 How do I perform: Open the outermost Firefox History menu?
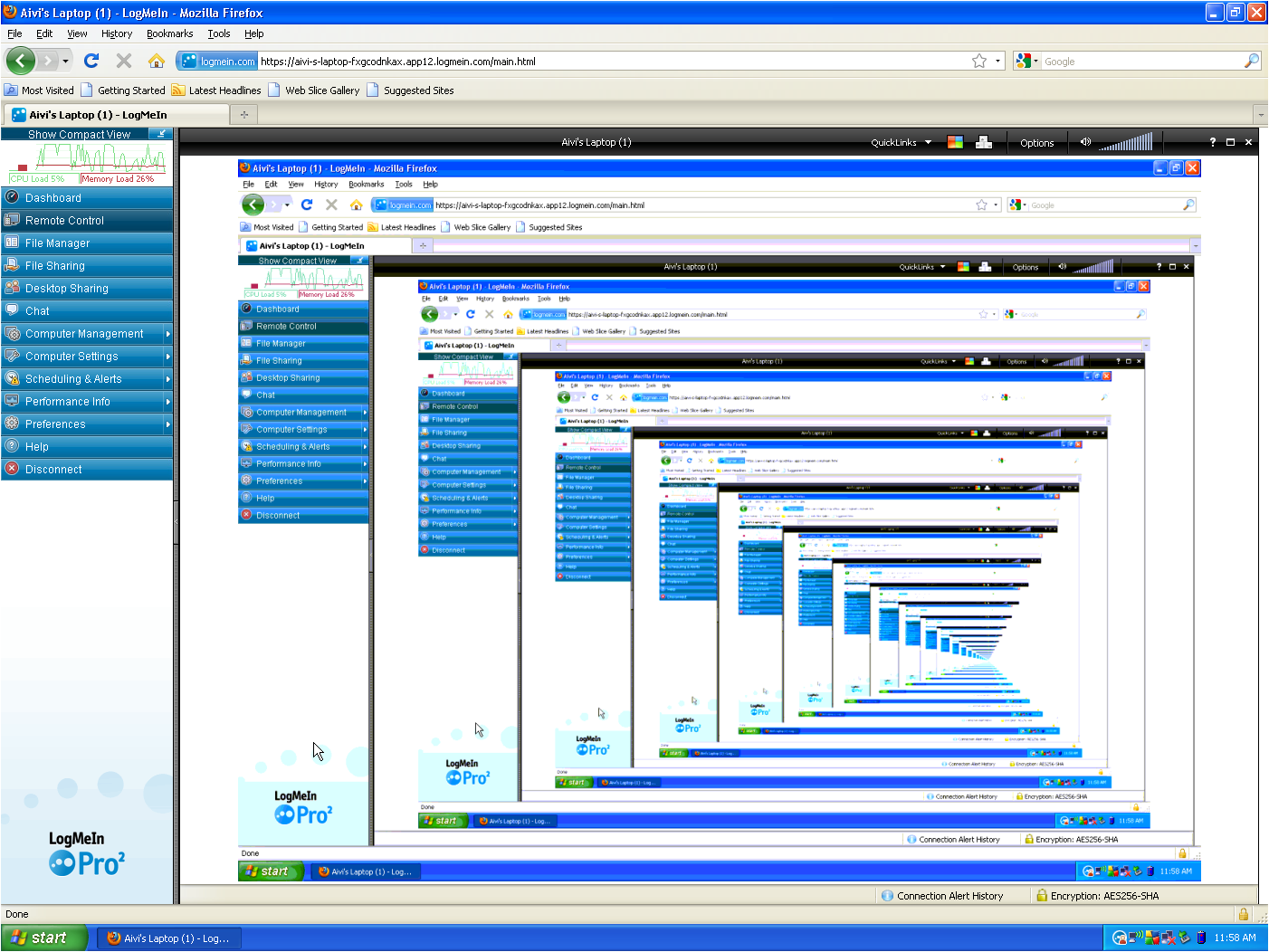coord(117,33)
